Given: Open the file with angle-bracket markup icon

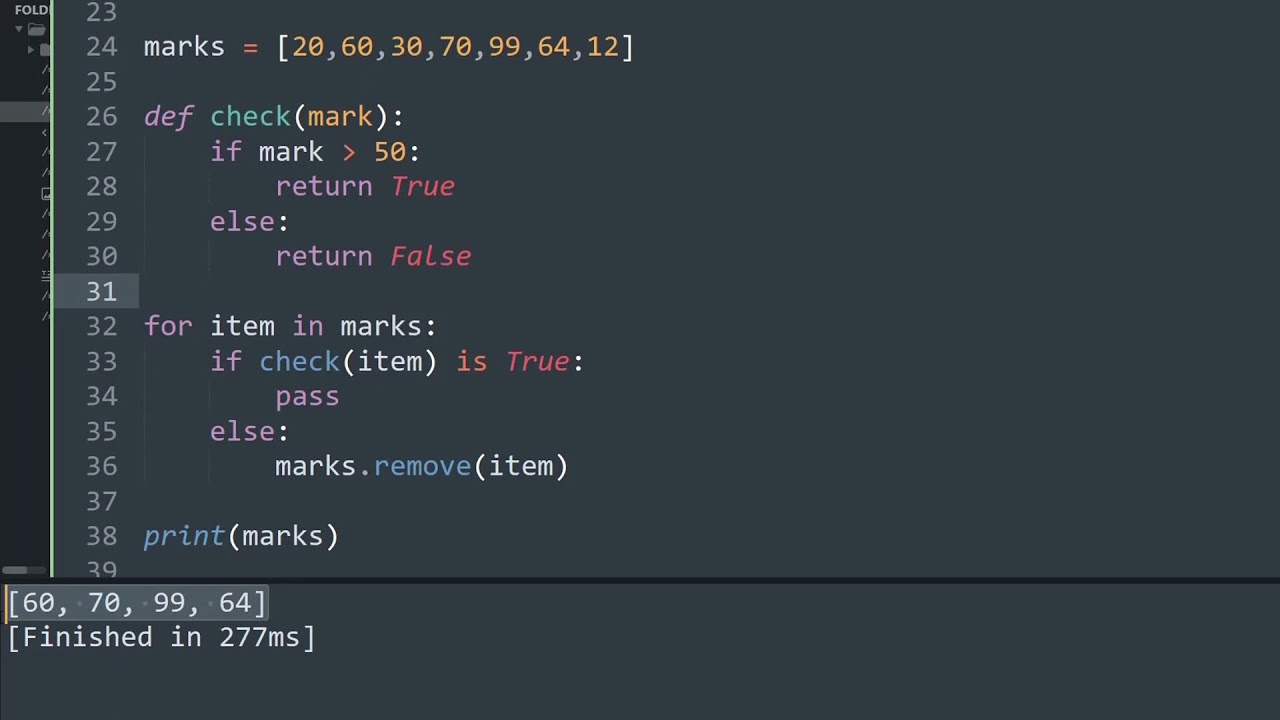Looking at the screenshot, I should [45, 132].
